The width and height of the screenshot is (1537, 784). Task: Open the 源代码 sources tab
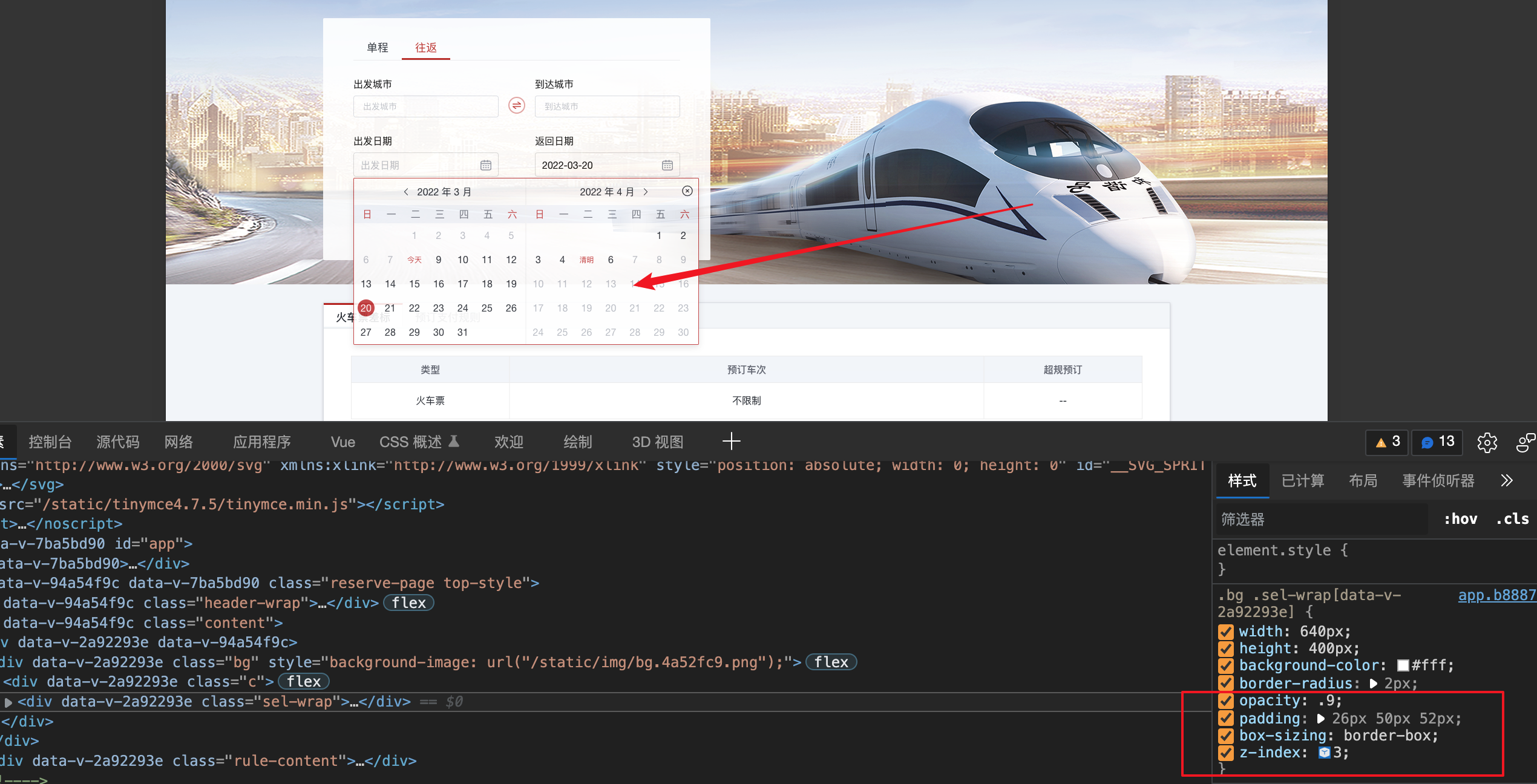118,442
